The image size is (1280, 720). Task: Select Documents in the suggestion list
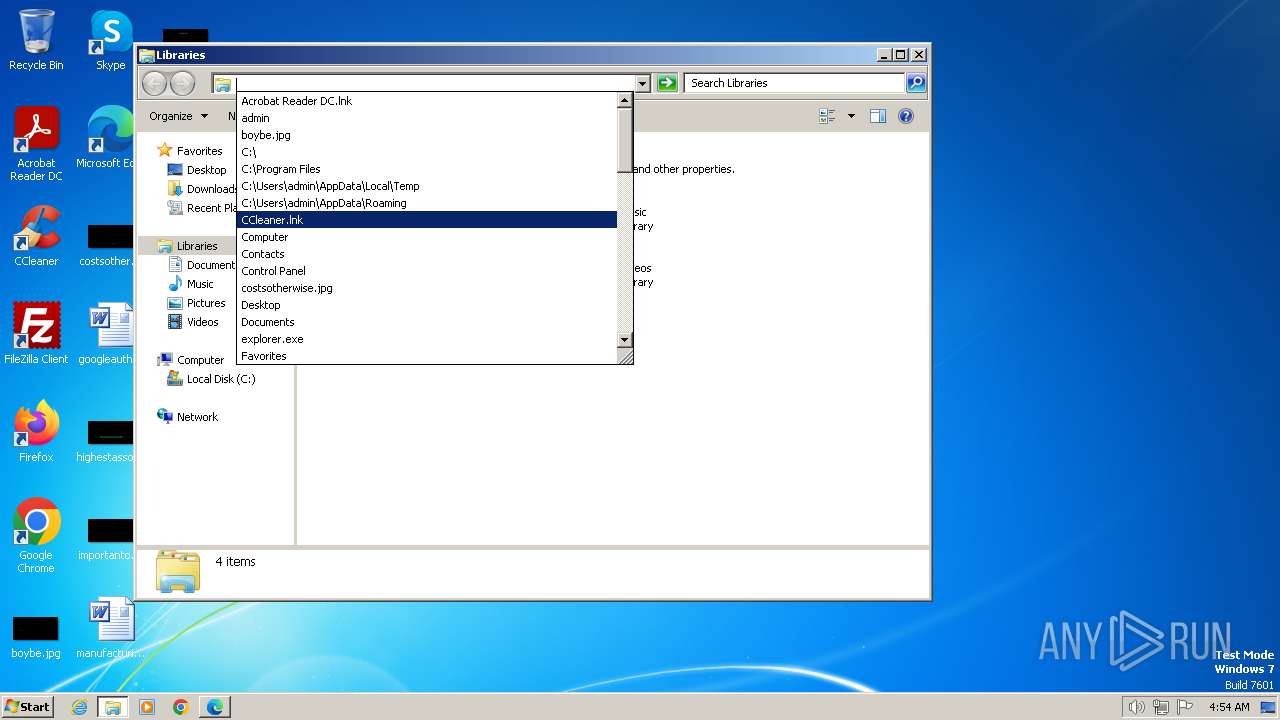point(426,322)
